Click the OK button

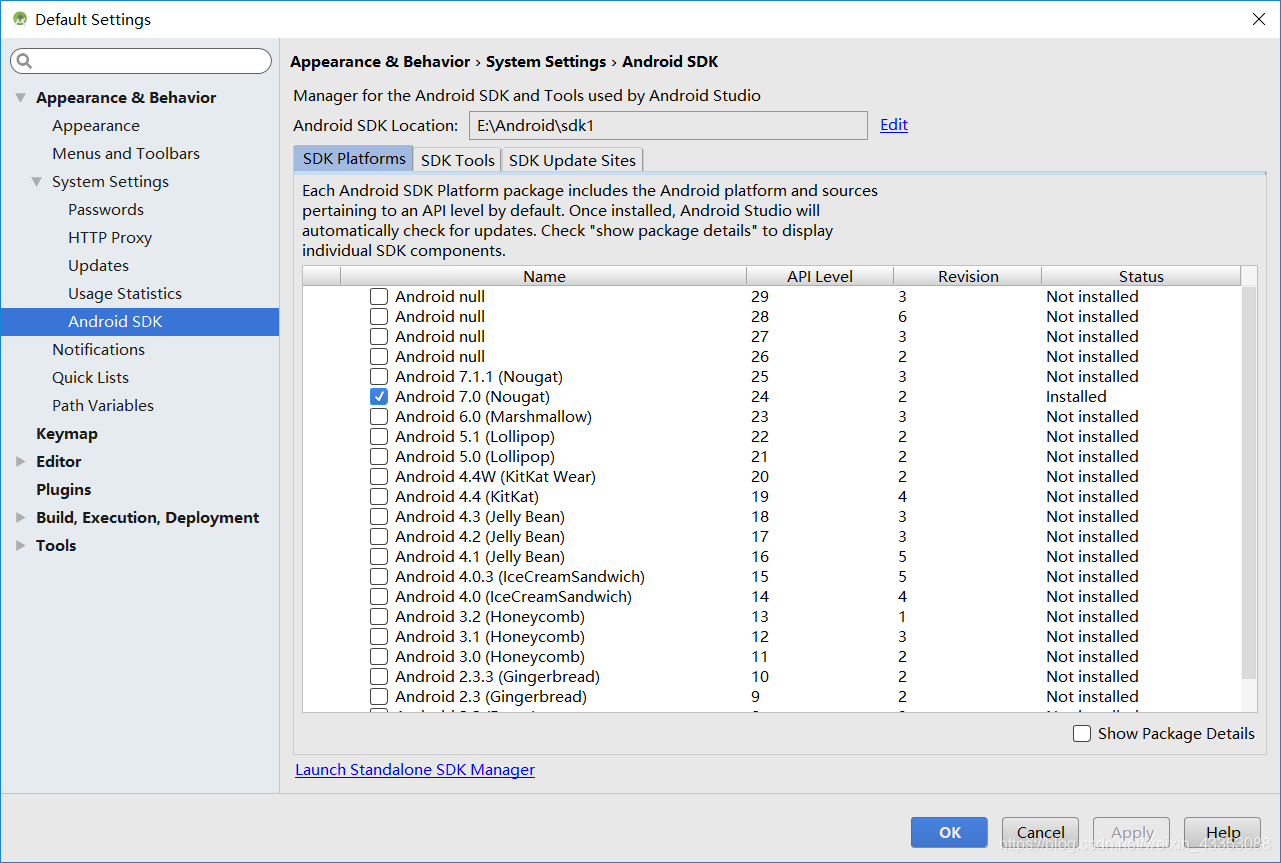[949, 832]
